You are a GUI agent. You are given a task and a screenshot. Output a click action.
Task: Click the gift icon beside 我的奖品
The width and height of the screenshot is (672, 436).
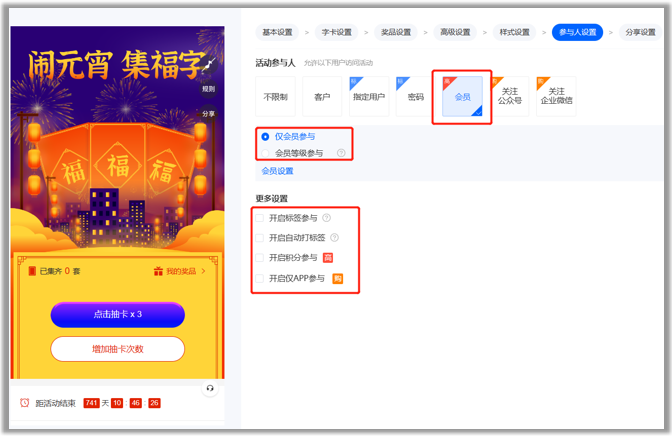click(158, 271)
